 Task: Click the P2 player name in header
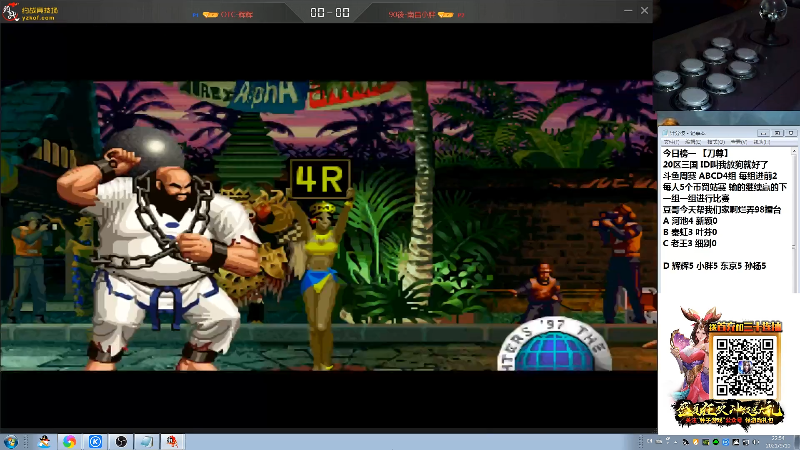click(411, 15)
